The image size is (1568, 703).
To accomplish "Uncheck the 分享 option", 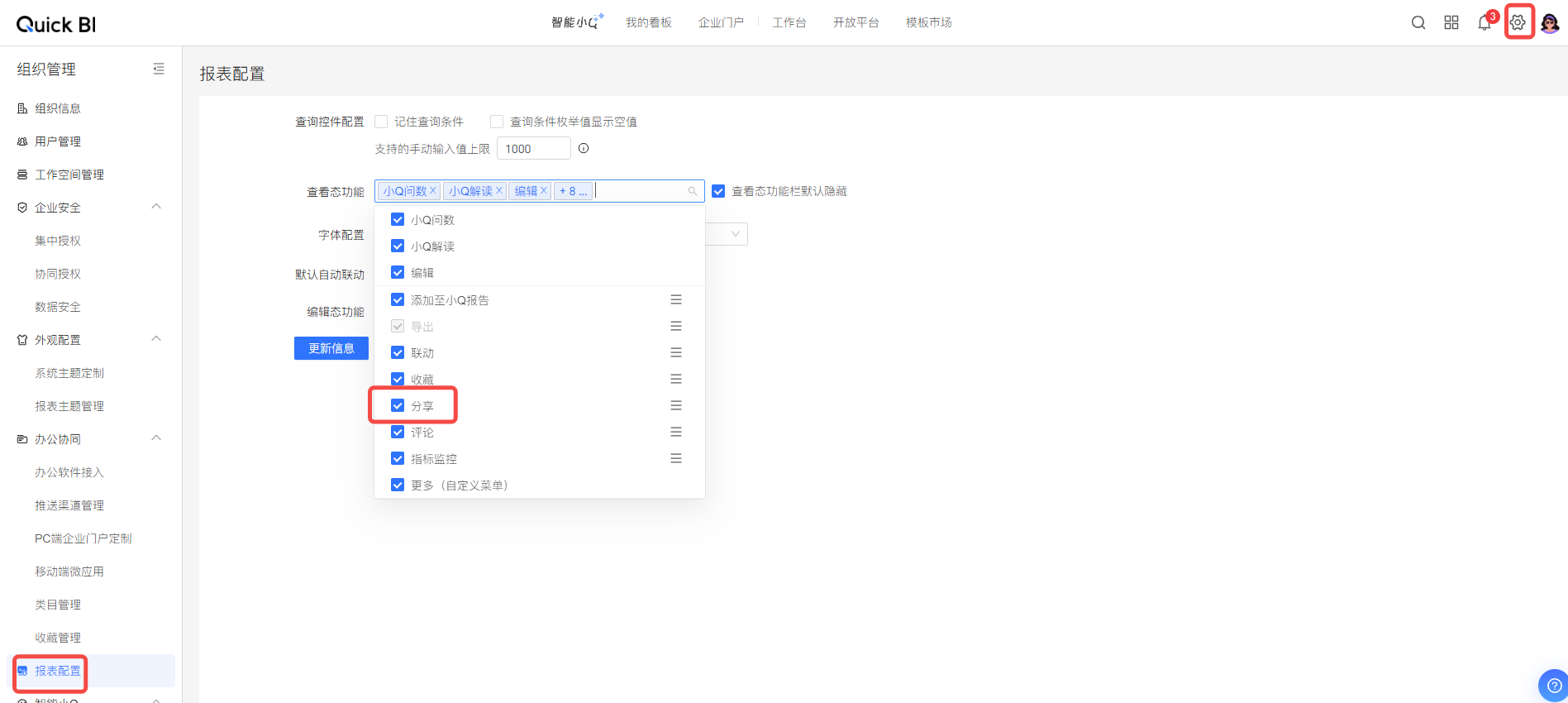I will pyautogui.click(x=398, y=405).
